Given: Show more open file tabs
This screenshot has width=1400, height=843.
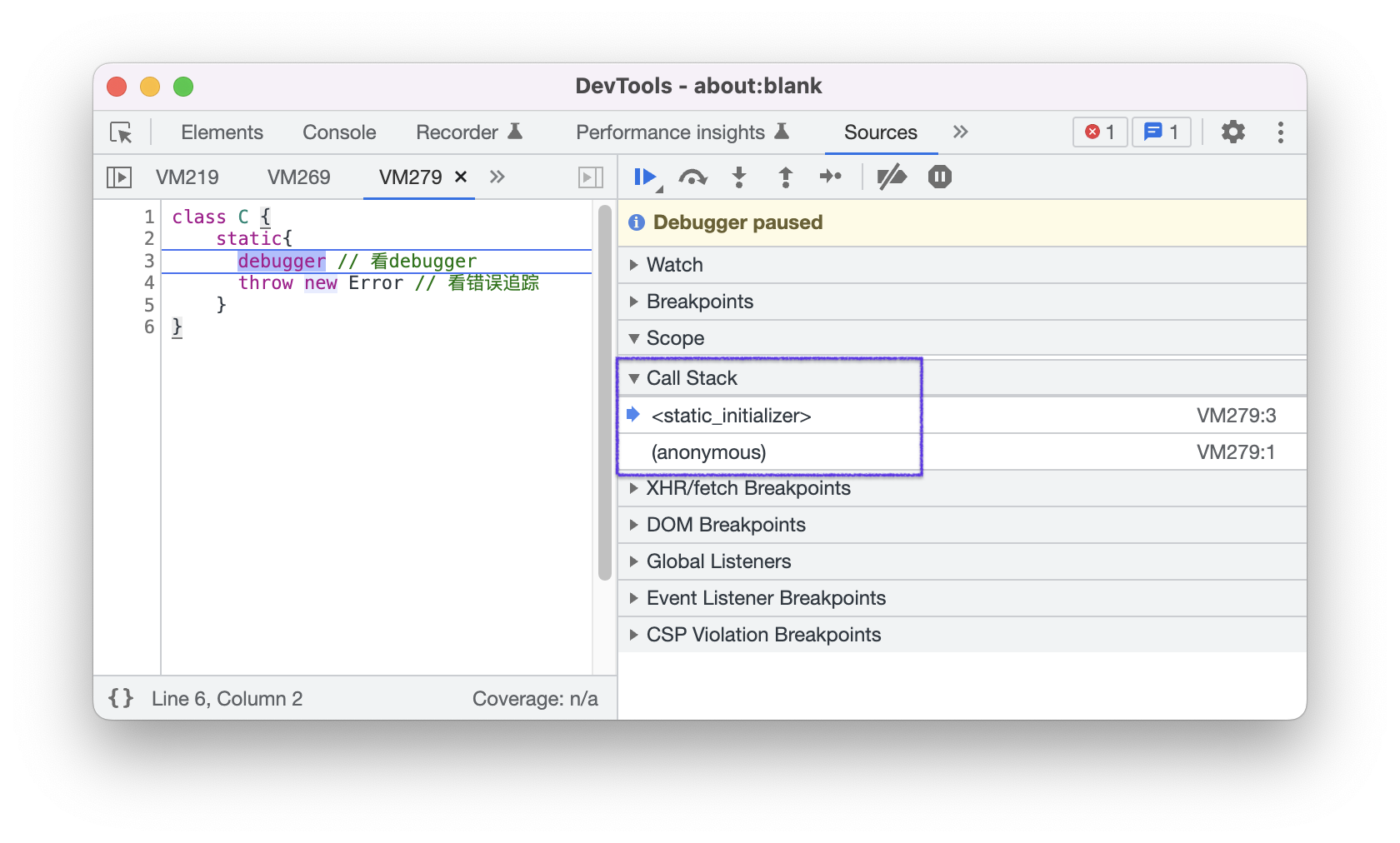Looking at the screenshot, I should [x=497, y=177].
